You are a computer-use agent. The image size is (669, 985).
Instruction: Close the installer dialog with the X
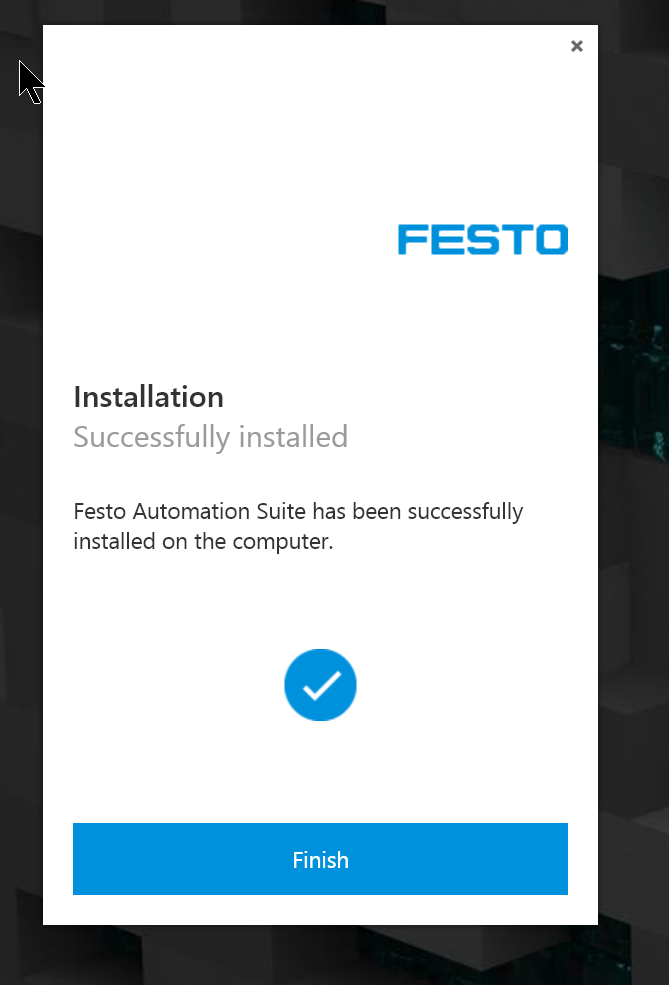(577, 46)
